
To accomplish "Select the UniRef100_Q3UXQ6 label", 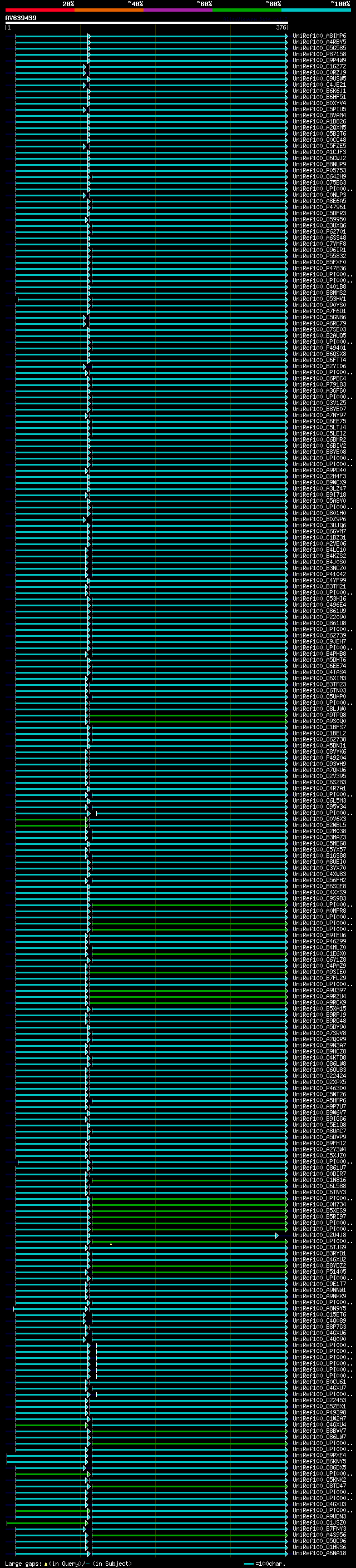I will (x=319, y=225).
